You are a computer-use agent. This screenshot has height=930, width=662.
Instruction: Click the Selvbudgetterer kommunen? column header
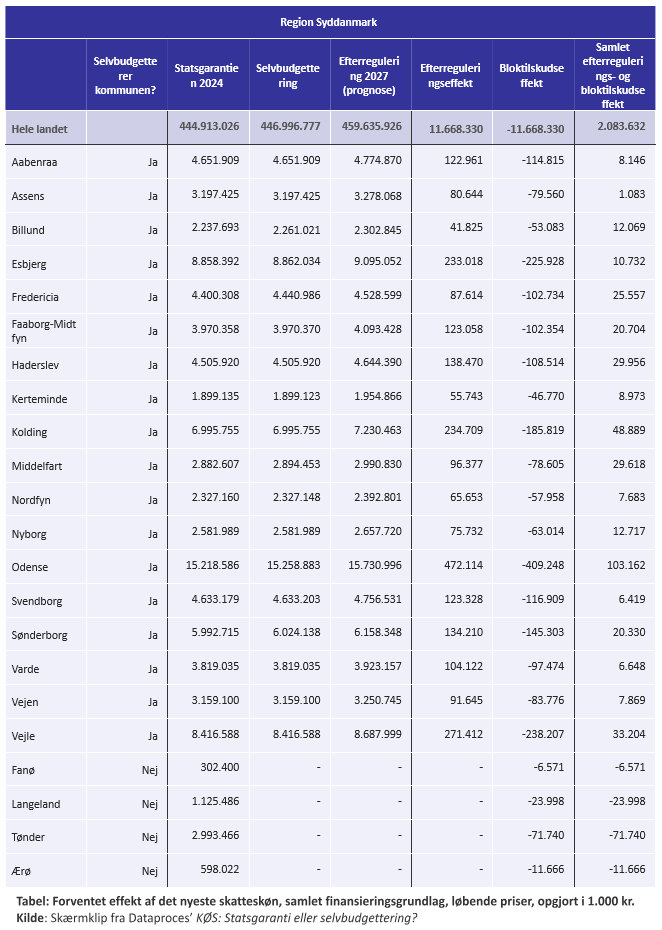click(x=125, y=76)
